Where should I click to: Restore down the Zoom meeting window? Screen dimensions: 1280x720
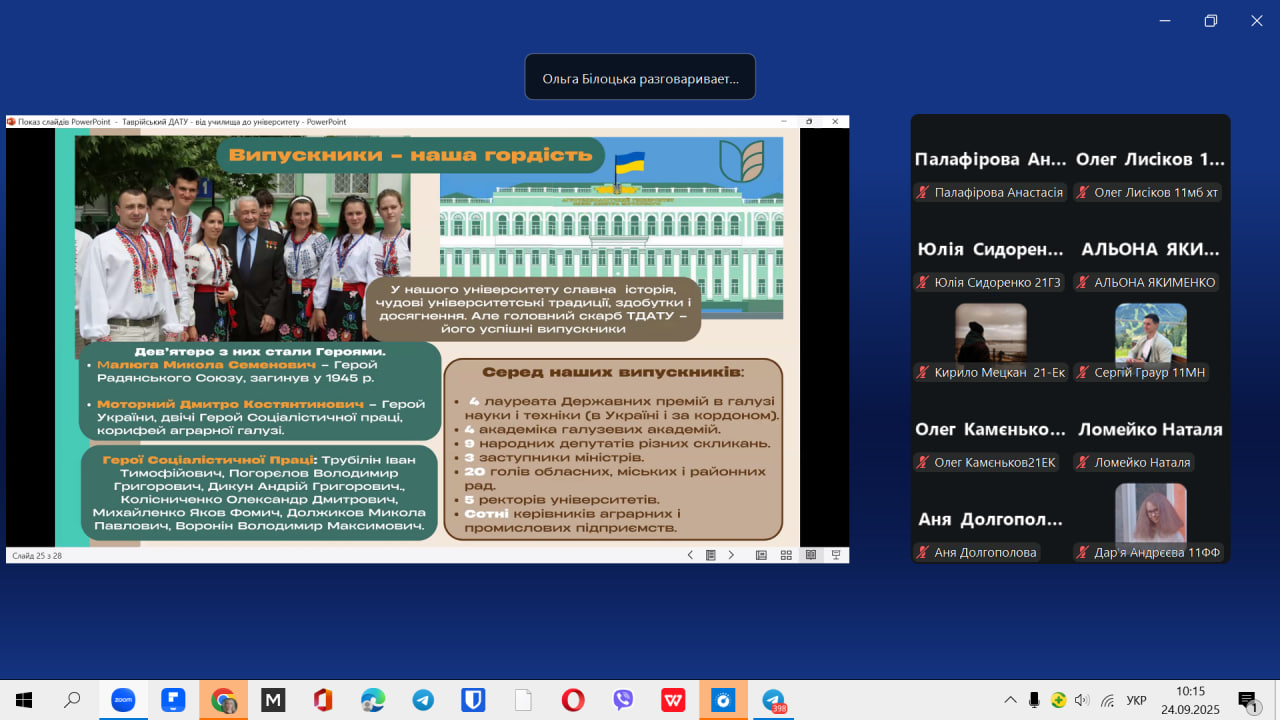(1210, 20)
